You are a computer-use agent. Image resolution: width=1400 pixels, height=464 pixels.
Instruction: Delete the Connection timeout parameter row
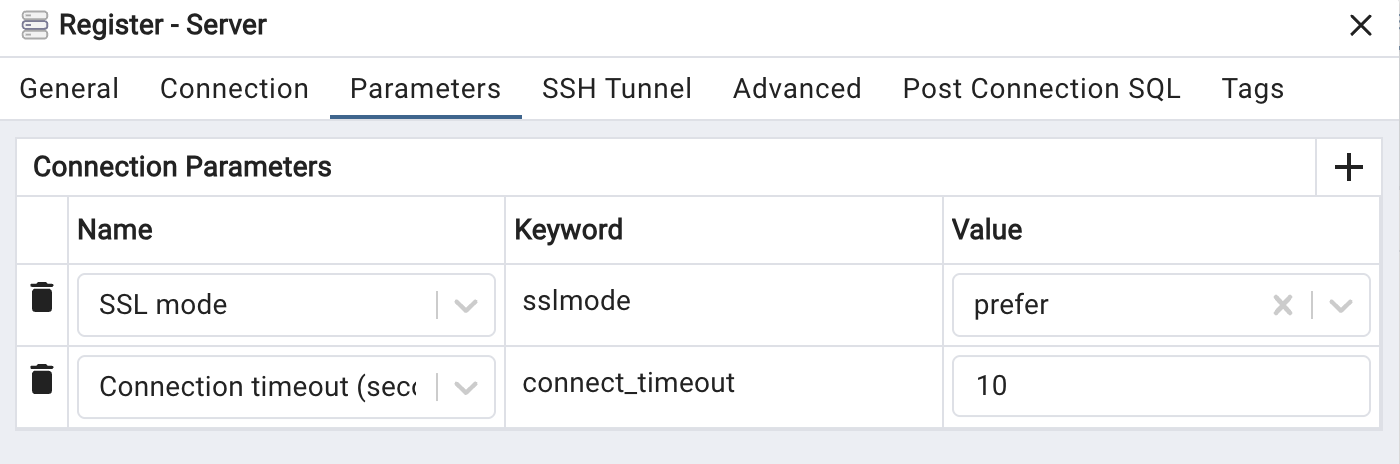[41, 379]
